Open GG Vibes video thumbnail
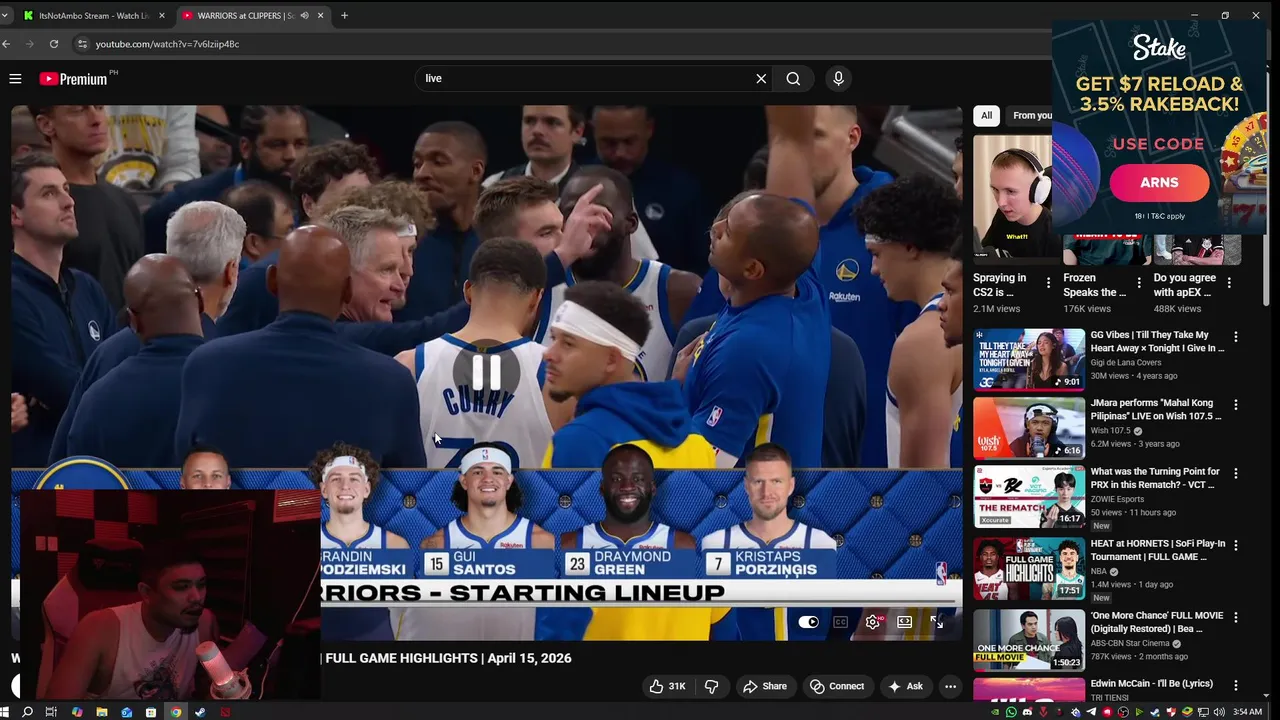 click(x=1029, y=359)
